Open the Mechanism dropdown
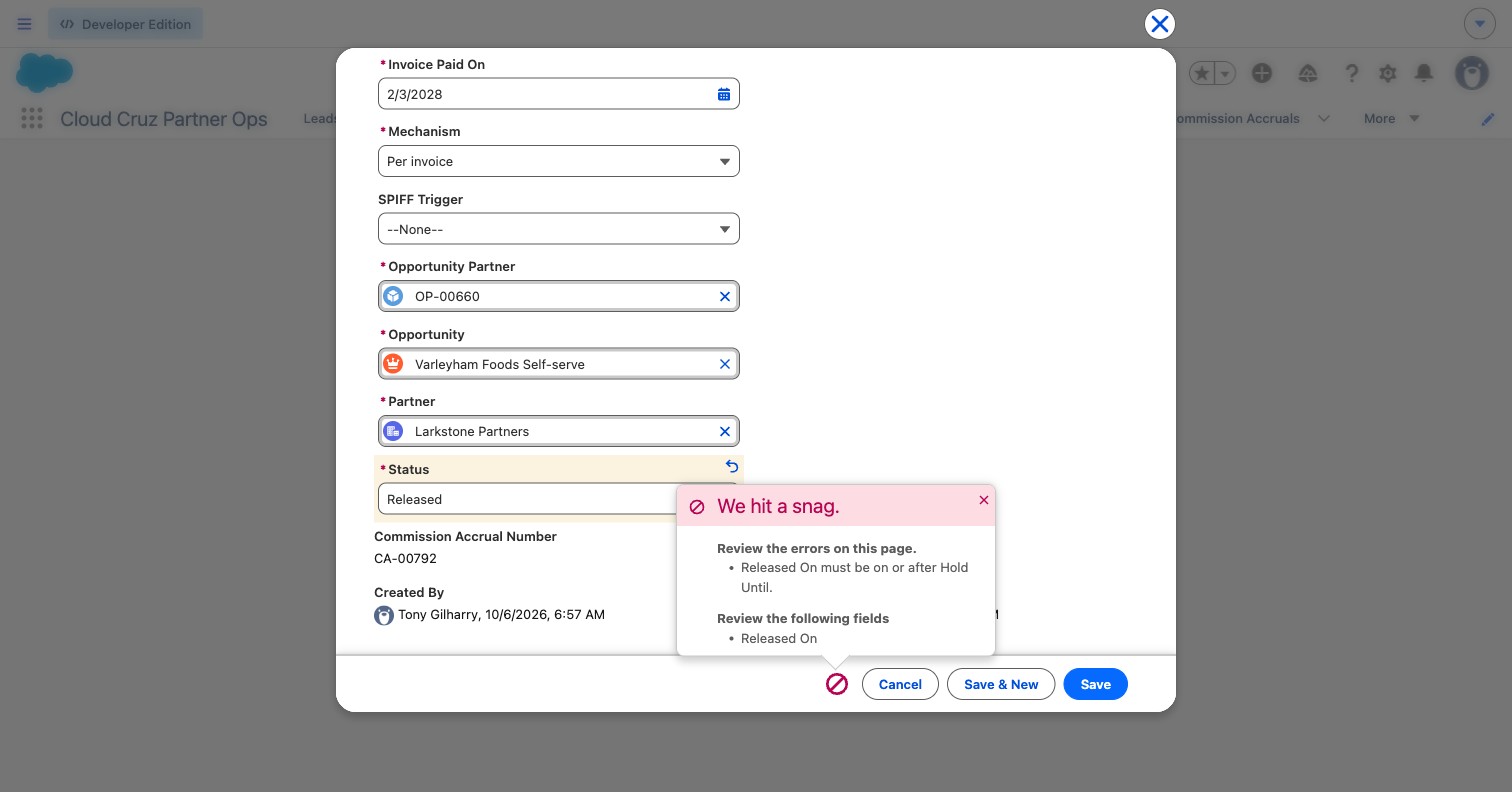This screenshot has height=792, width=1512. (x=559, y=161)
